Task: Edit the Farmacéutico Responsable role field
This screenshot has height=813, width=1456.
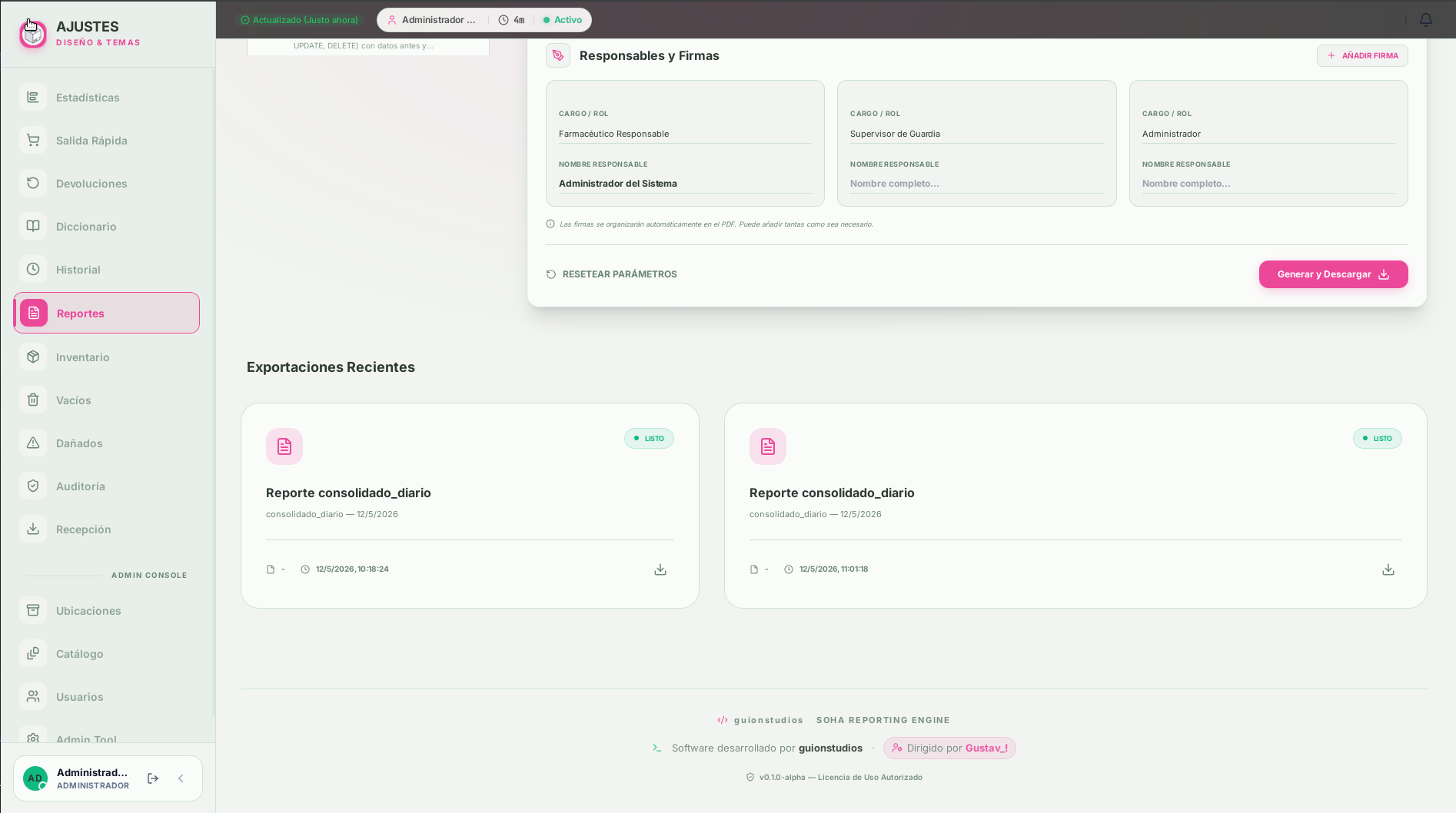Action: point(685,134)
